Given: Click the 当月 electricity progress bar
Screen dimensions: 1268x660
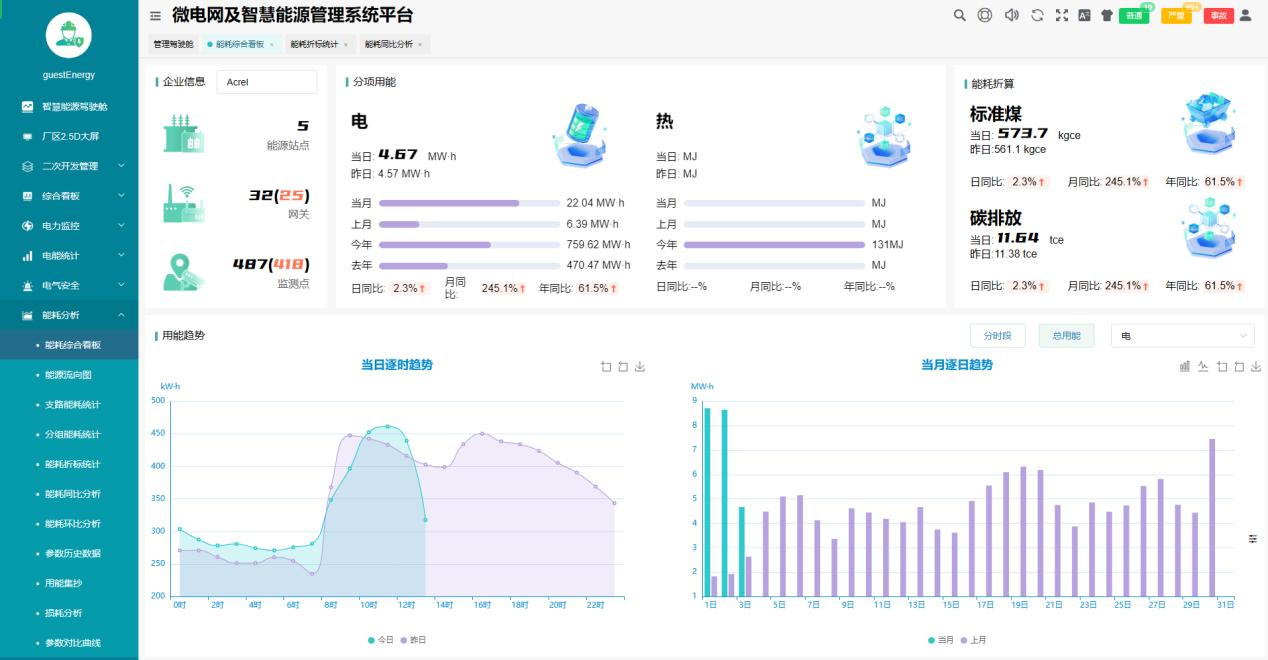Looking at the screenshot, I should (469, 203).
